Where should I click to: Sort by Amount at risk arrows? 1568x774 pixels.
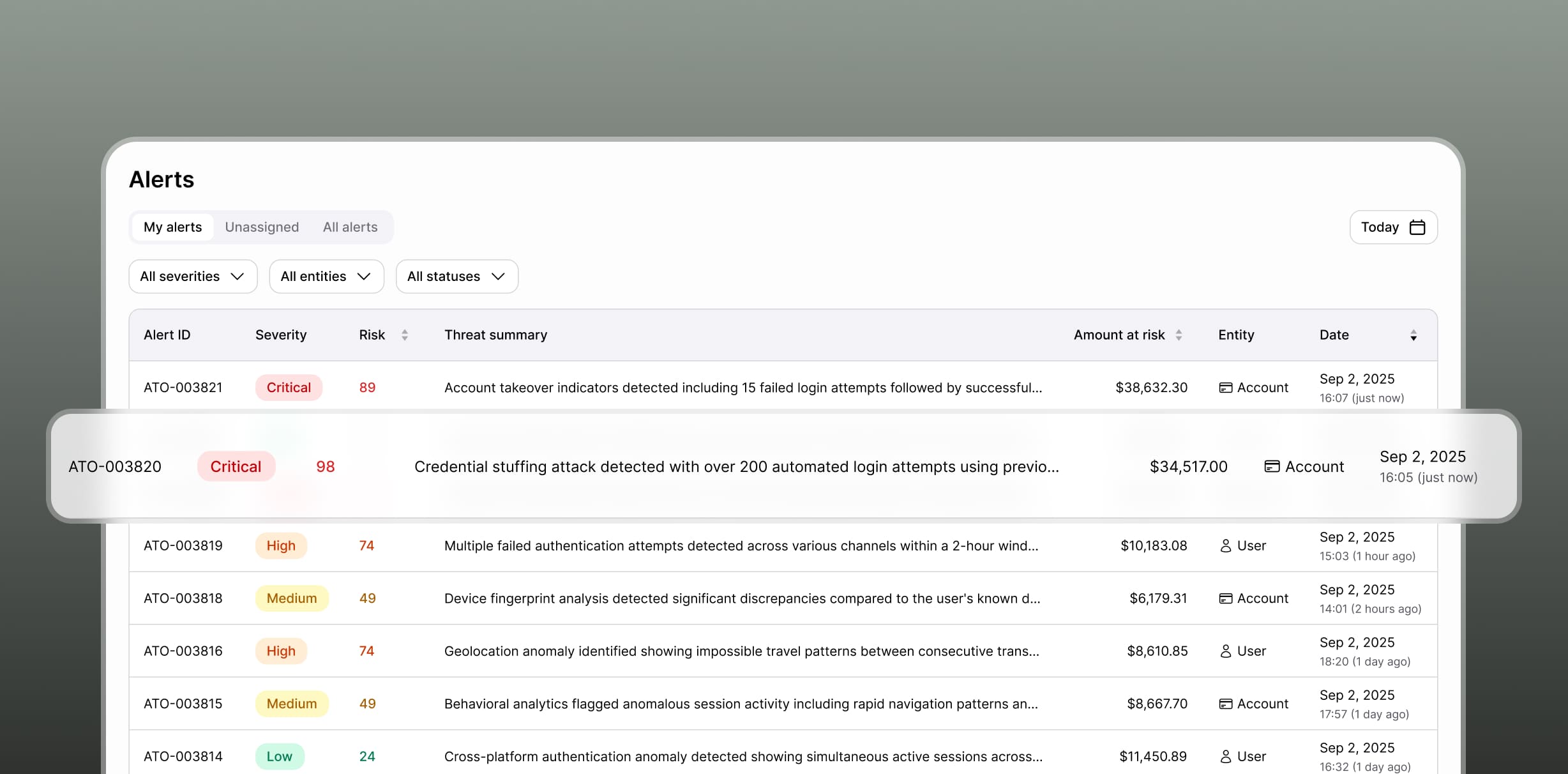click(x=1179, y=335)
